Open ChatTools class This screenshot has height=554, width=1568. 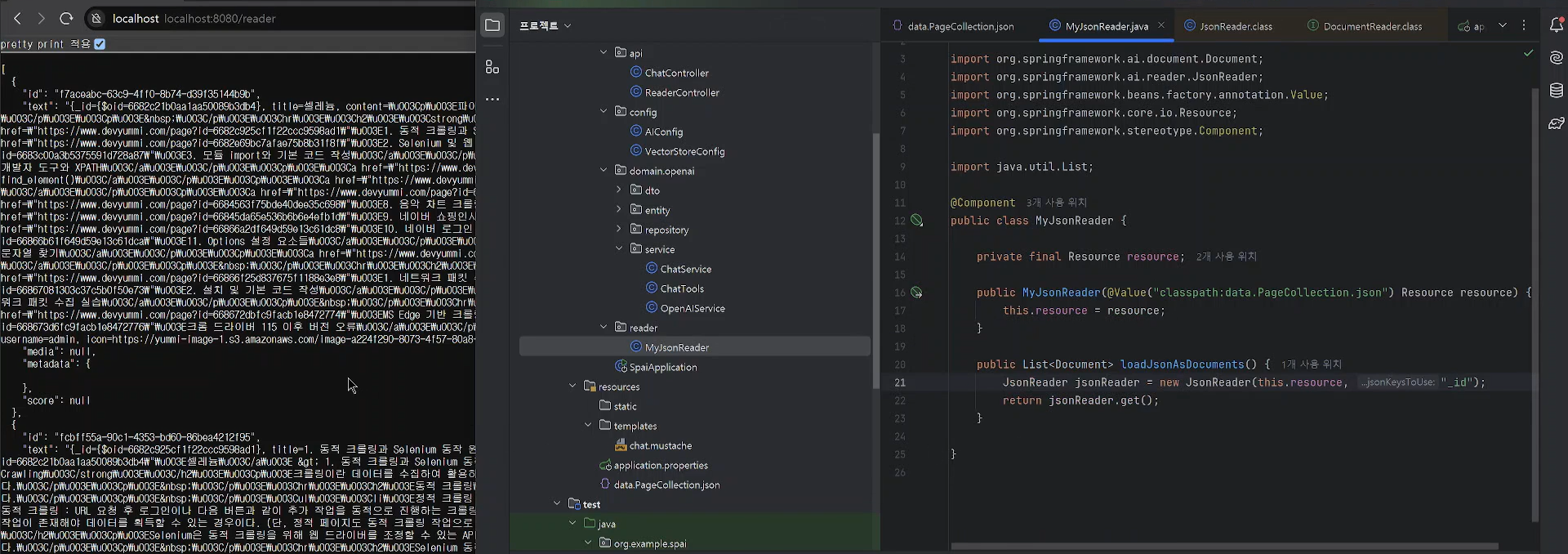[x=682, y=288]
